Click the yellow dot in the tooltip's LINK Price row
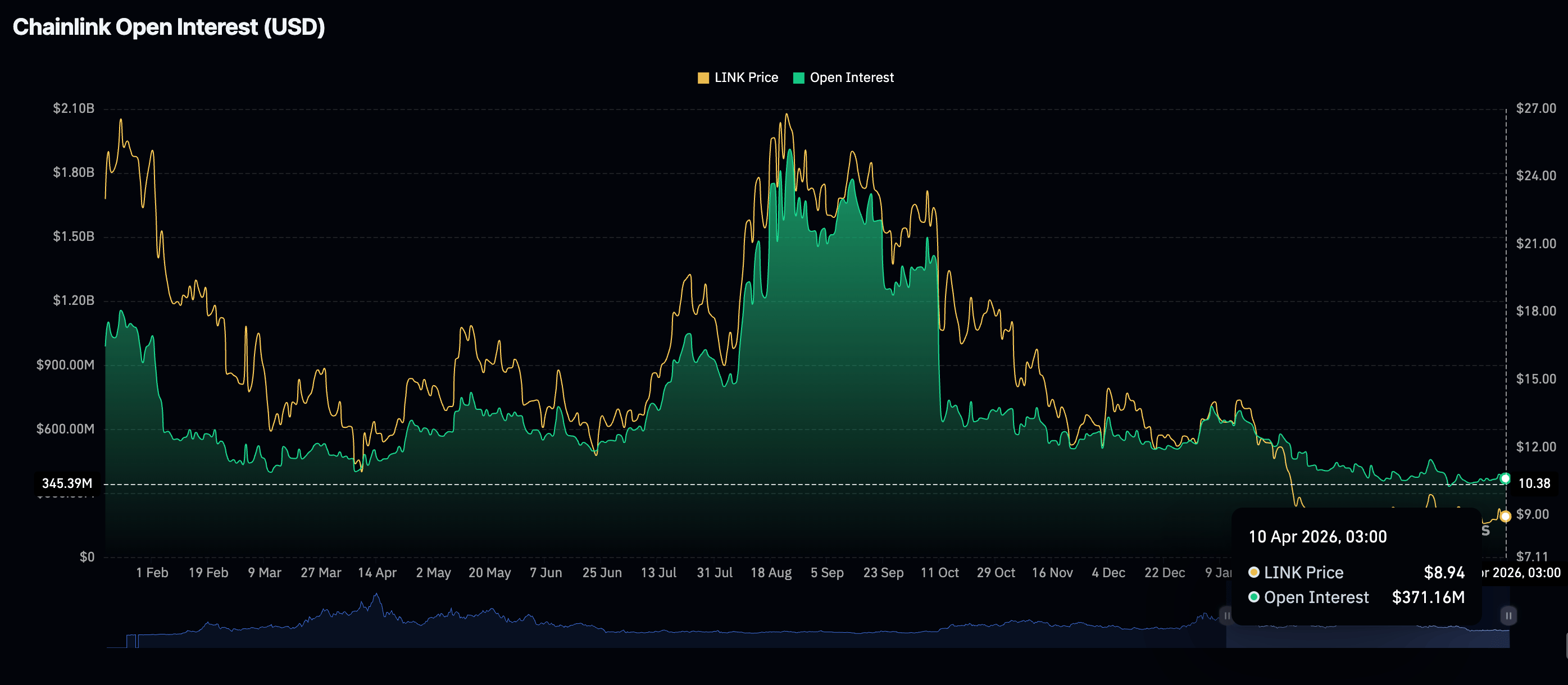Viewport: 1568px width, 685px height. (1253, 573)
